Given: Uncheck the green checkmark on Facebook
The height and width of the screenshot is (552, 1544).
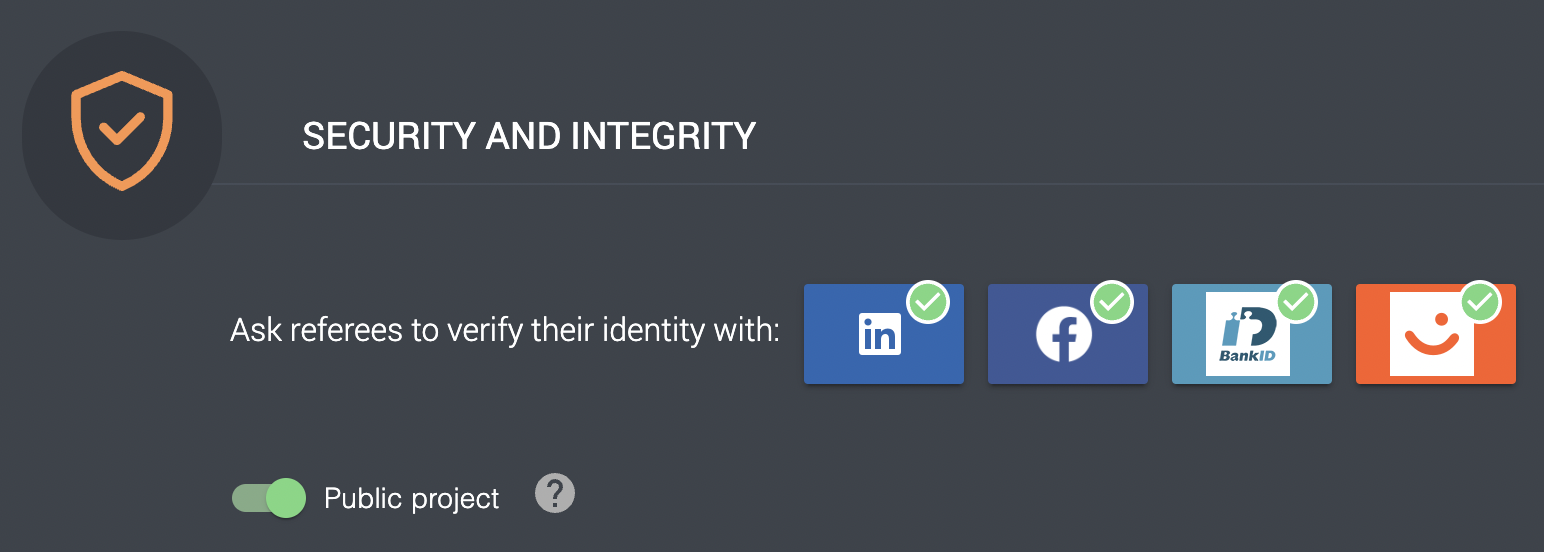Looking at the screenshot, I should [x=1111, y=301].
